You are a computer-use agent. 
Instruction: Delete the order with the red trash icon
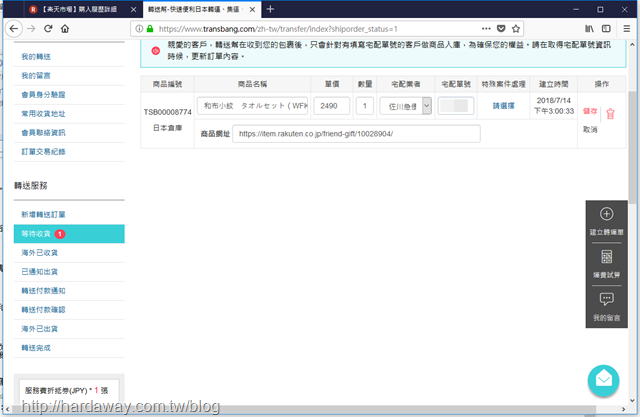click(610, 113)
